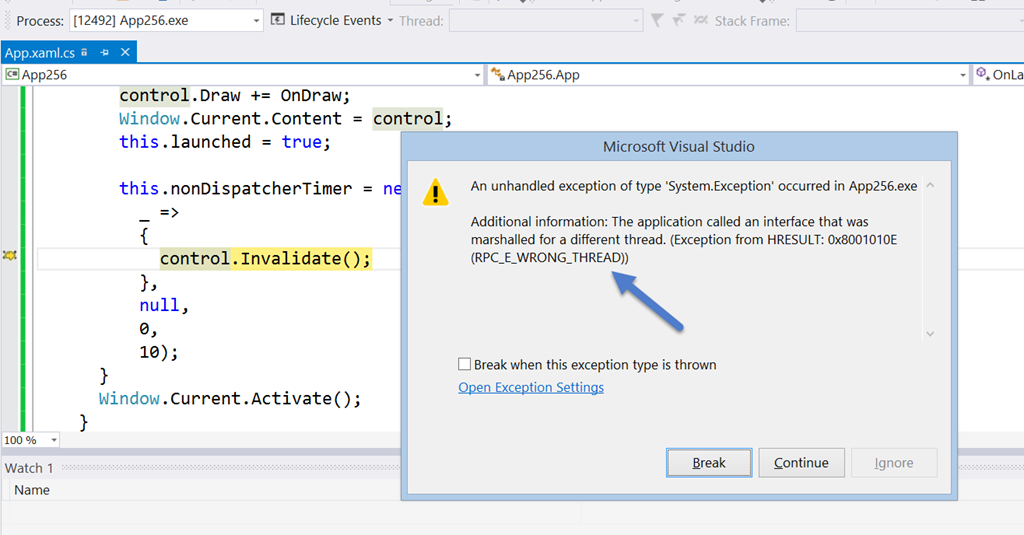Open the Thread dropdown
The height and width of the screenshot is (535, 1024).
(x=546, y=20)
